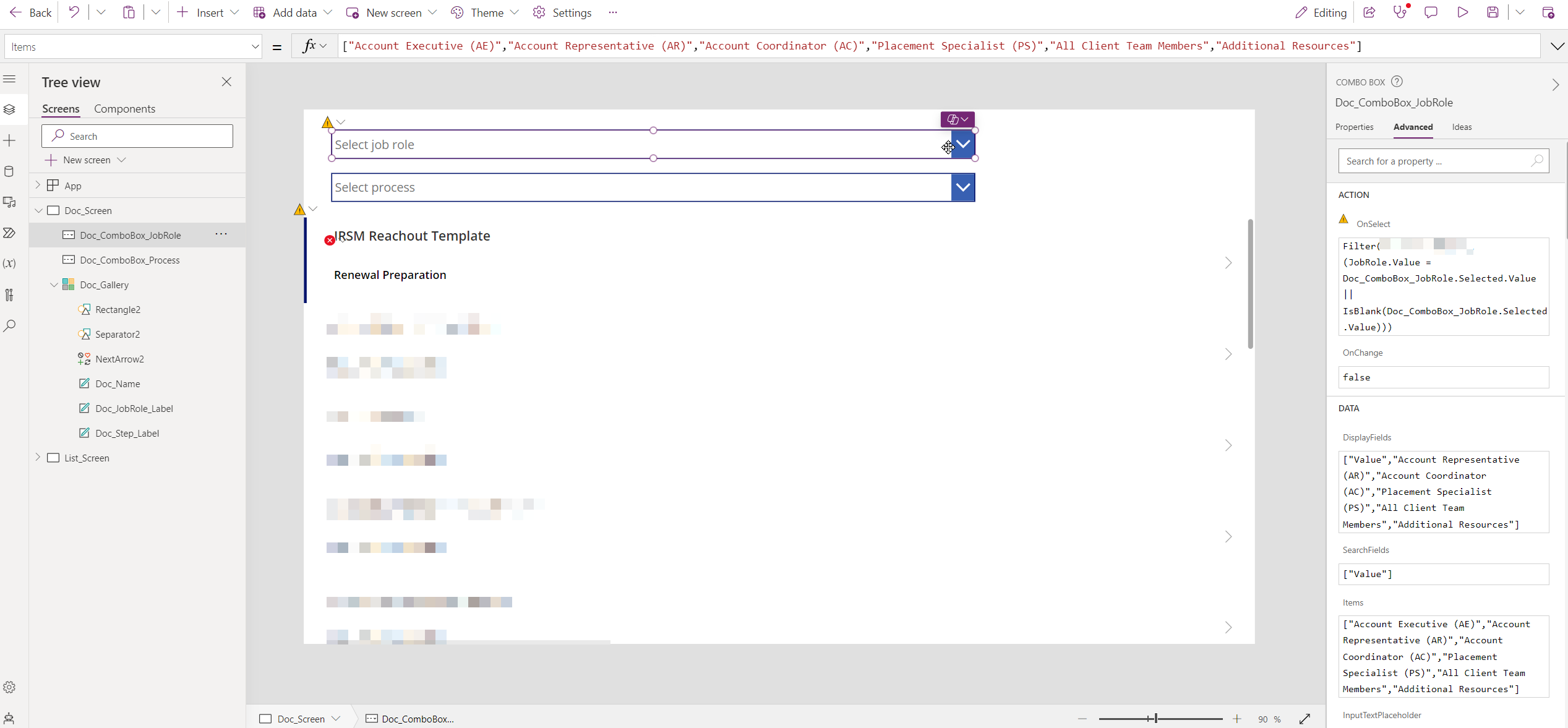The image size is (1568, 728).
Task: Switch to the Components tab
Action: click(124, 109)
